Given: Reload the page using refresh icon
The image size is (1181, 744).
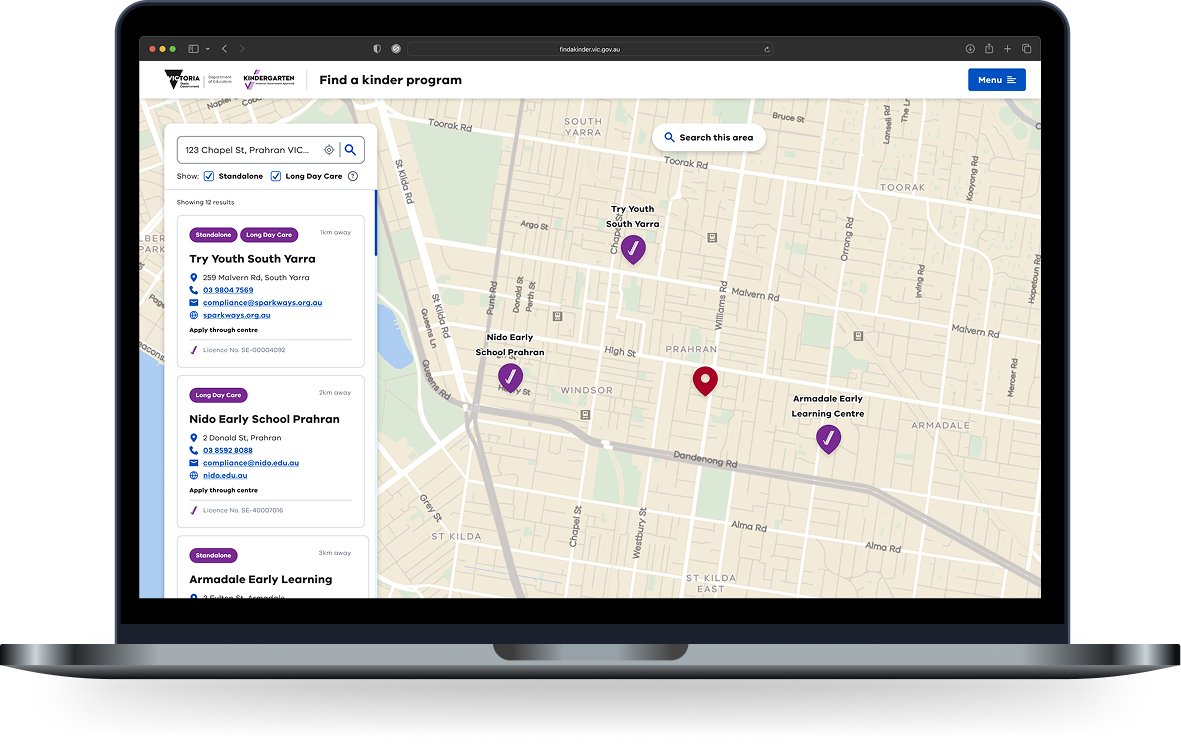Looking at the screenshot, I should 767,50.
